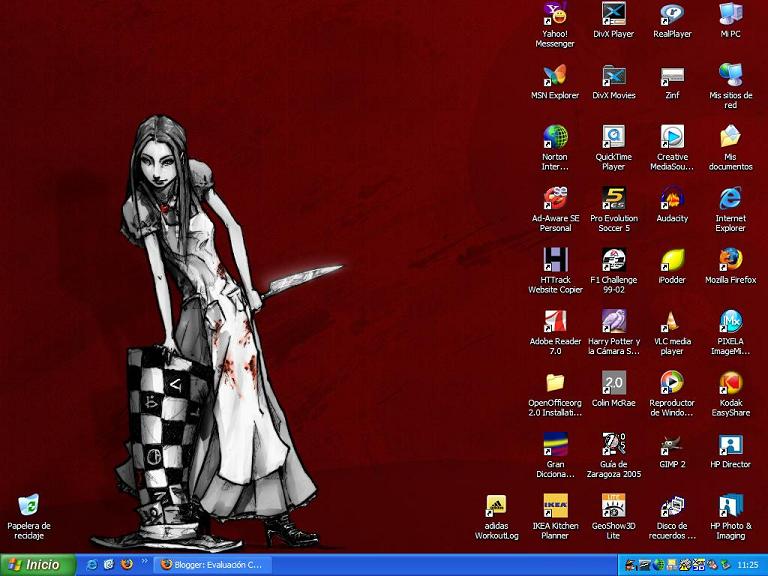The image size is (768, 576).
Task: Open Mis documentos folder icon
Action: 730,137
